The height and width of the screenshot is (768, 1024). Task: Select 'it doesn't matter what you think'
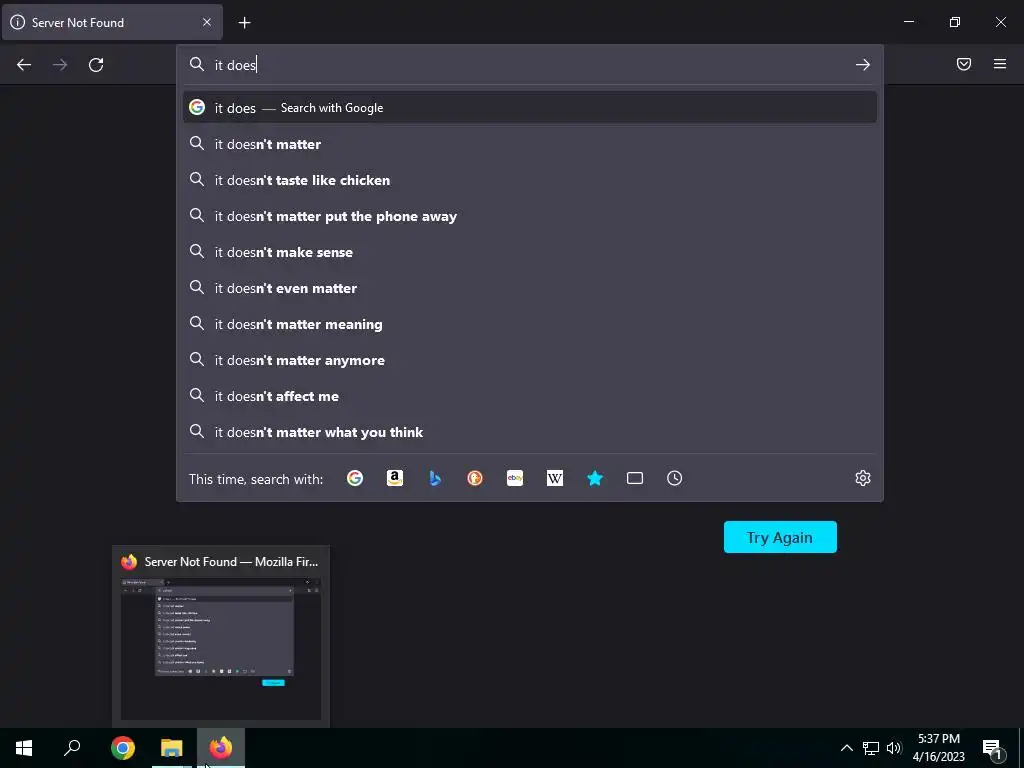pyautogui.click(x=530, y=431)
